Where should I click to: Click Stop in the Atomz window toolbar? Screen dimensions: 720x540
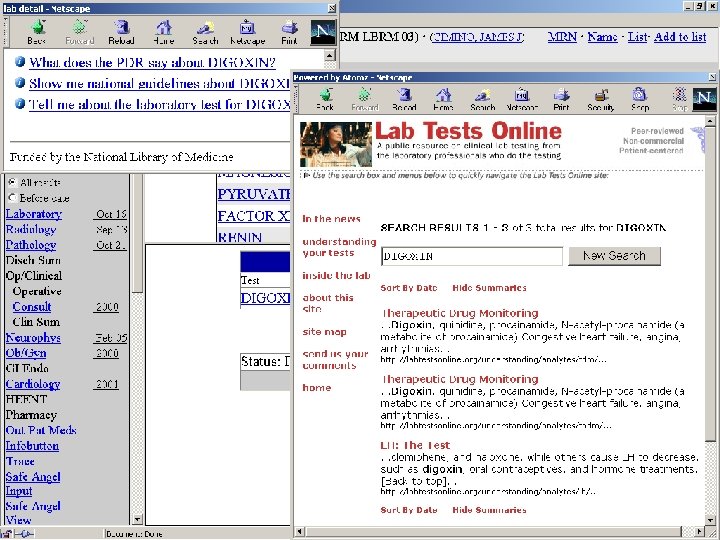pos(680,99)
